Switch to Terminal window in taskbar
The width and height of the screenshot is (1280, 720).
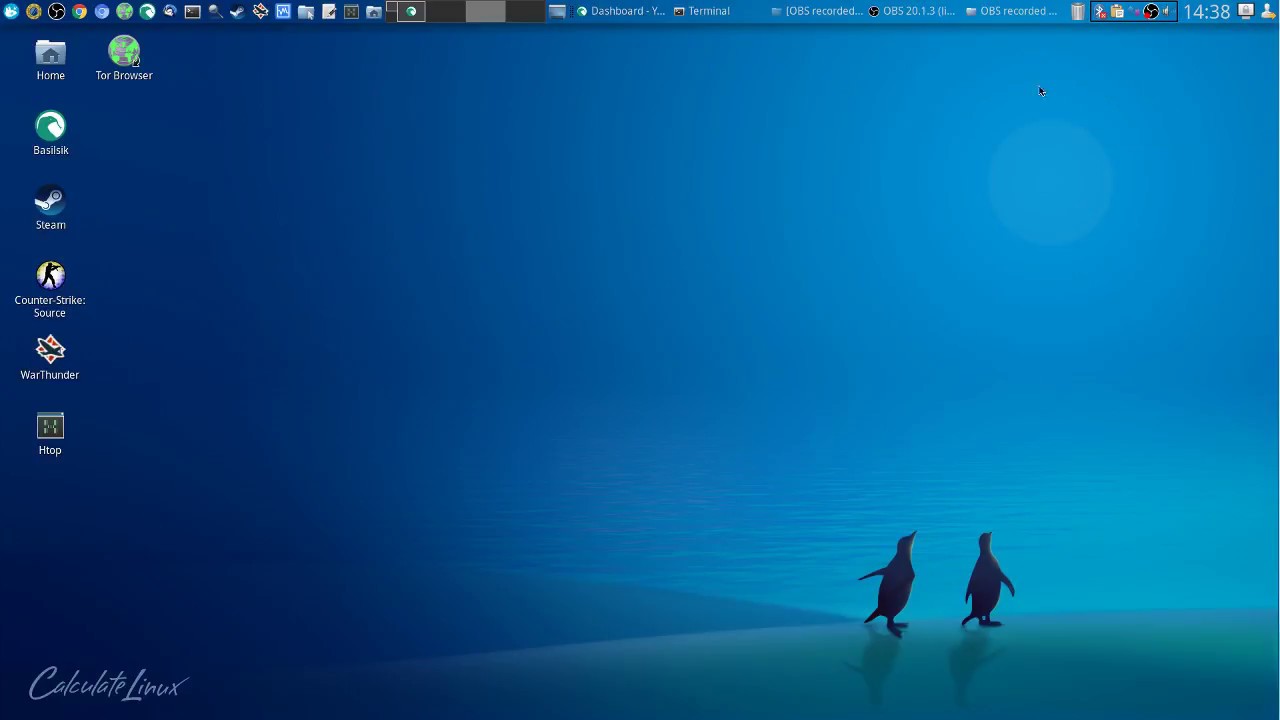pyautogui.click(x=702, y=11)
